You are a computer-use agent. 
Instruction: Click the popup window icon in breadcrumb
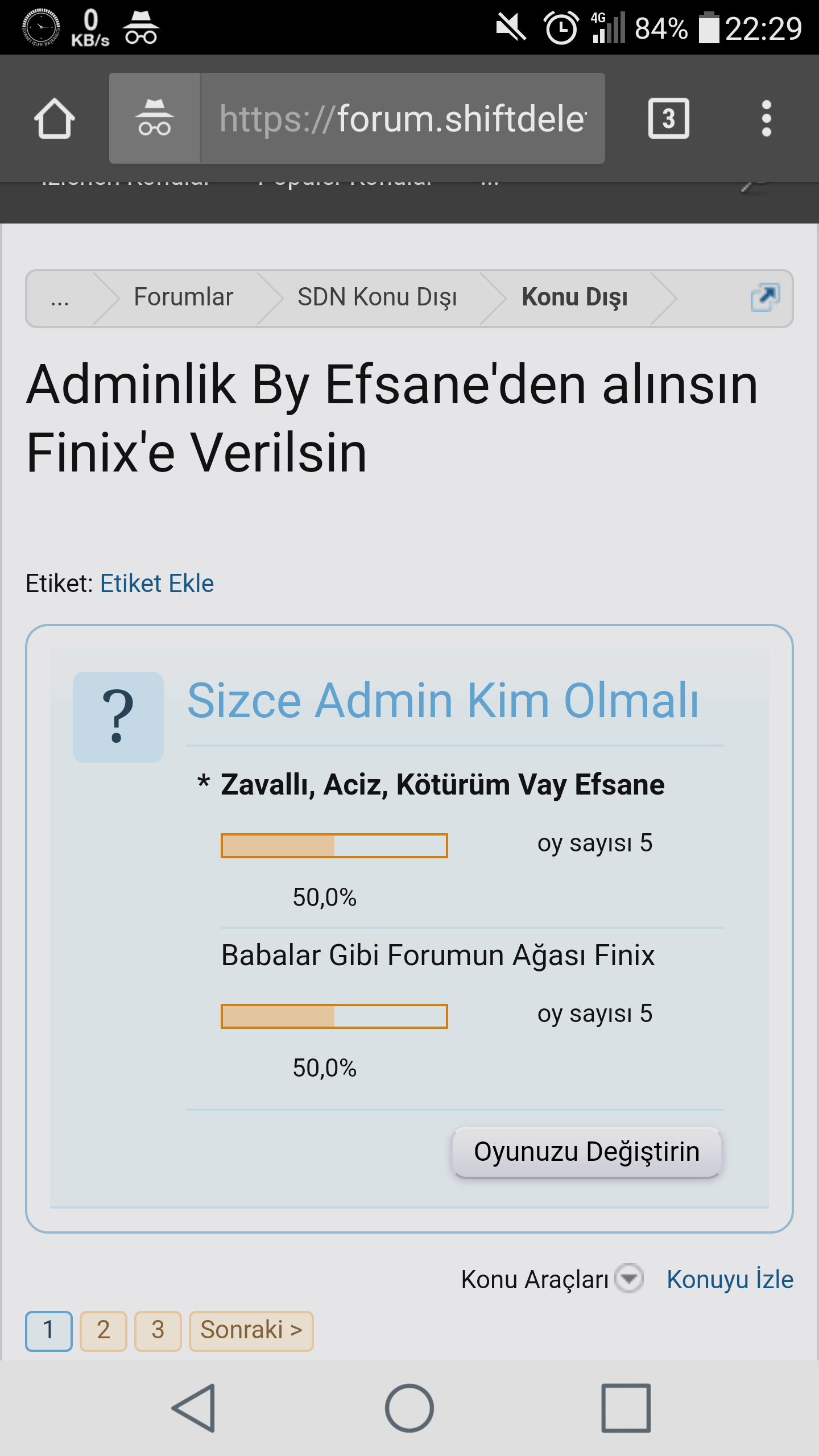point(764,297)
